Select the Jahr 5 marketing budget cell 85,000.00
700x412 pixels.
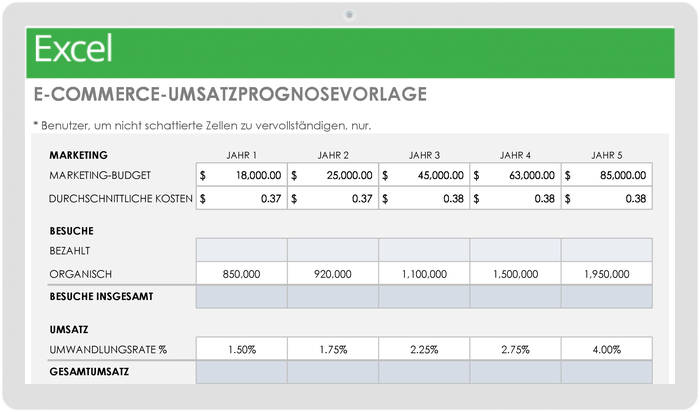(607, 175)
